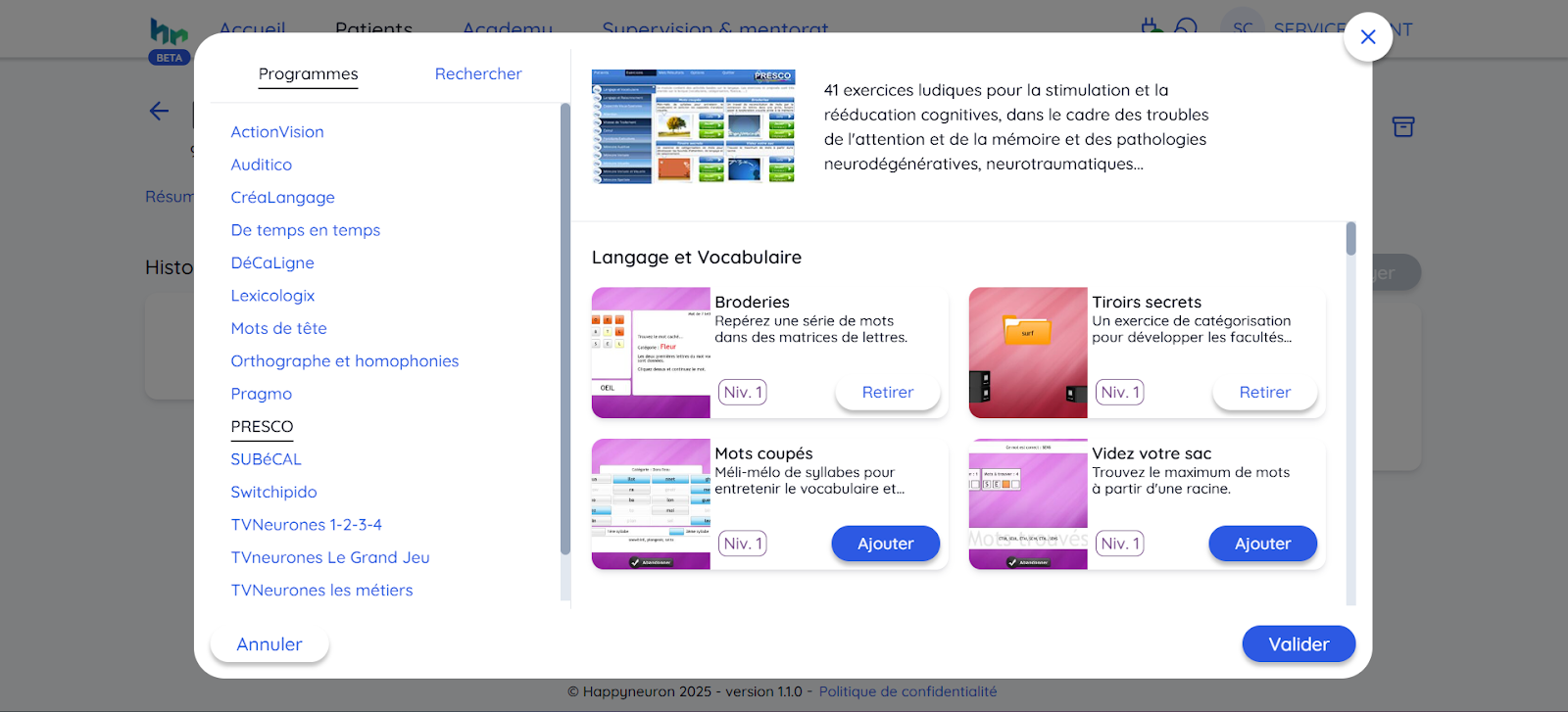Screen dimensions: 1568x712
Task: Select the PRESCO program
Action: (262, 427)
